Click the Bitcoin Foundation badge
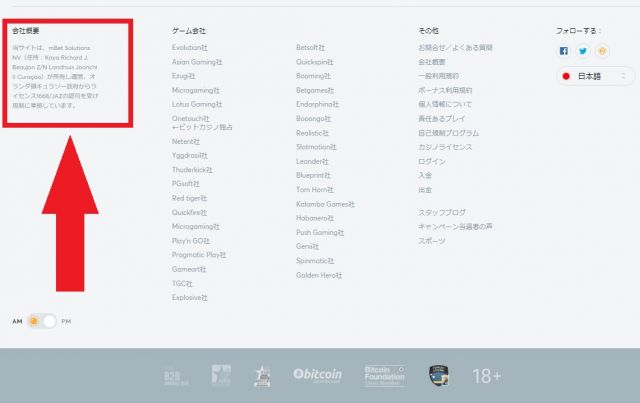This screenshot has height=403, width=640. pos(384,375)
